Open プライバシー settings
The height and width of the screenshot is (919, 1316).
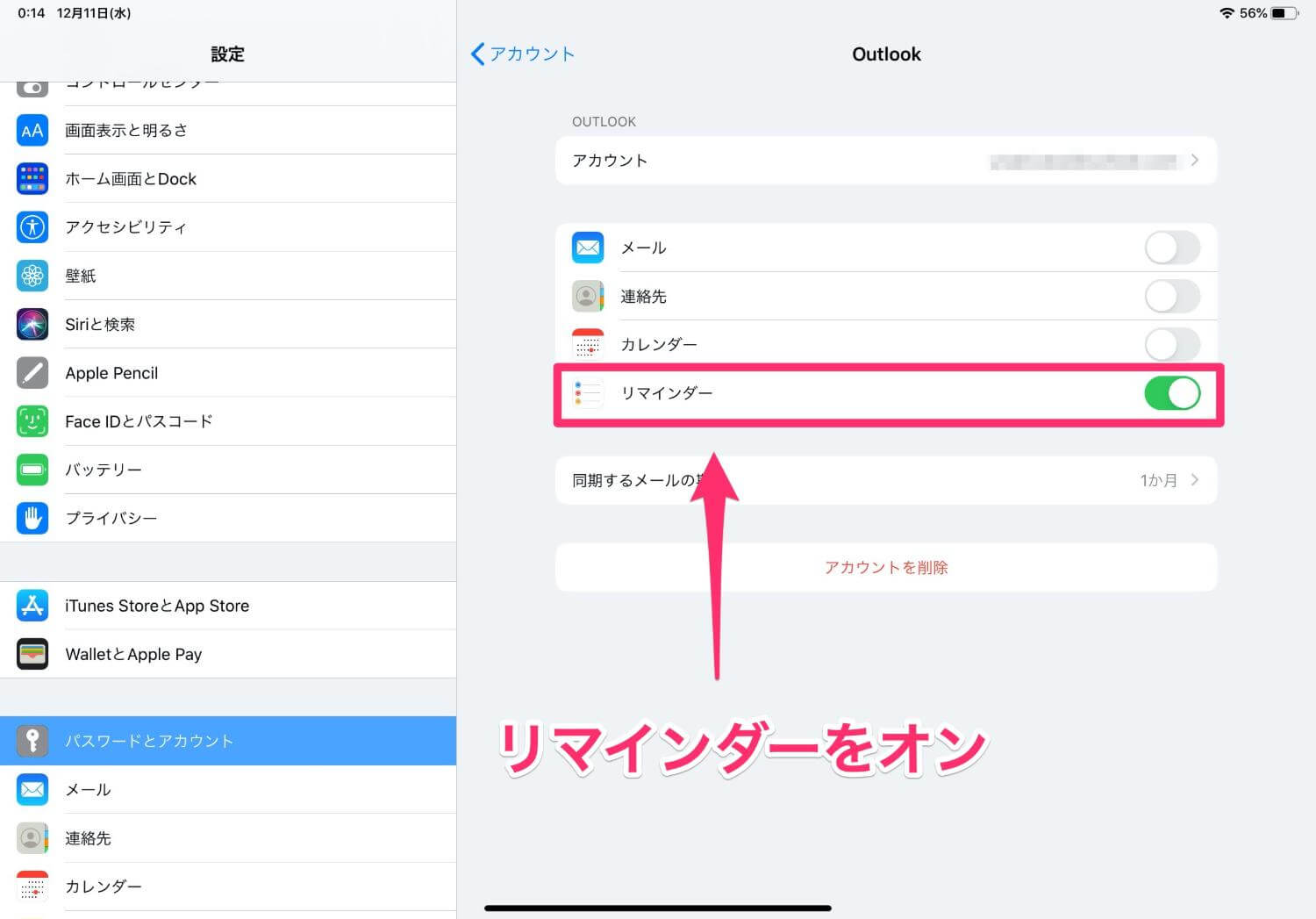click(228, 519)
